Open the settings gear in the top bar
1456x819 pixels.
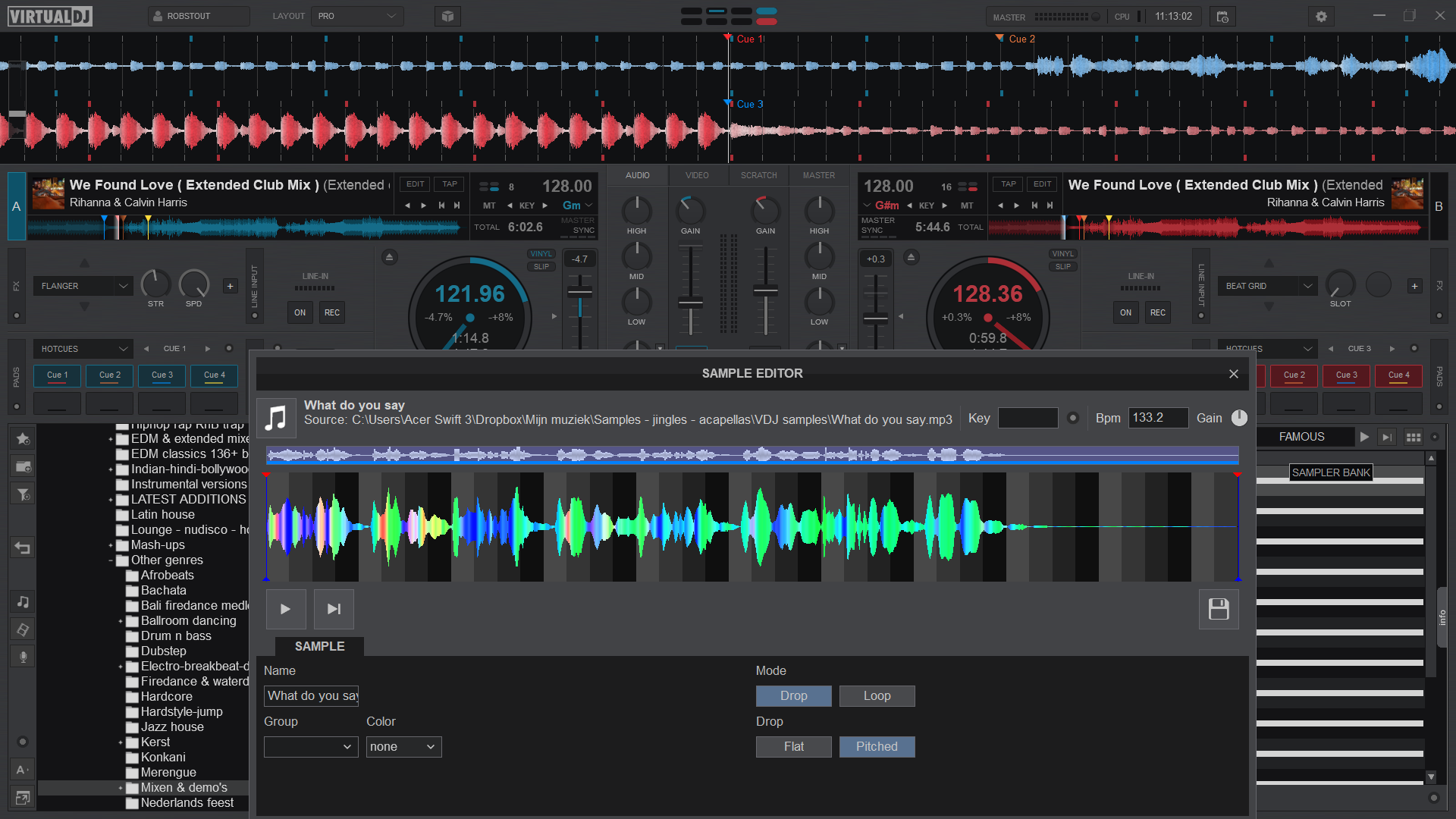[x=1321, y=16]
